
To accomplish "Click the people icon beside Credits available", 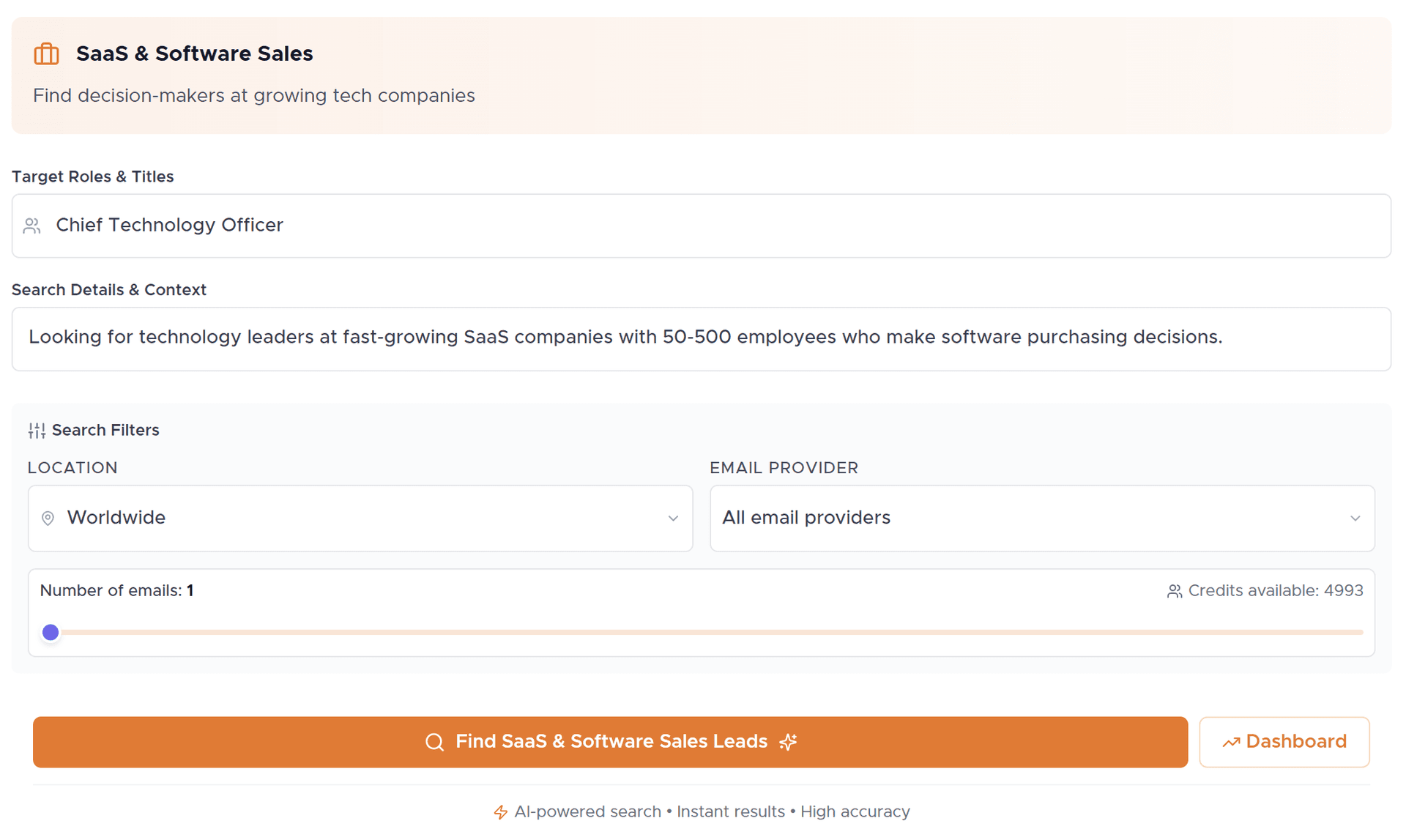I will coord(1175,591).
